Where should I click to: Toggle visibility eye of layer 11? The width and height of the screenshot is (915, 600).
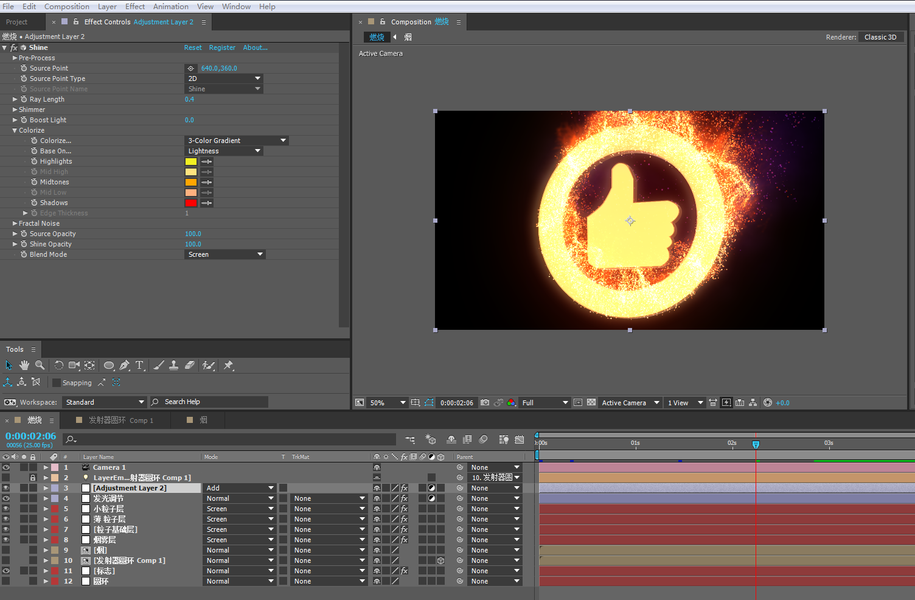point(6,571)
